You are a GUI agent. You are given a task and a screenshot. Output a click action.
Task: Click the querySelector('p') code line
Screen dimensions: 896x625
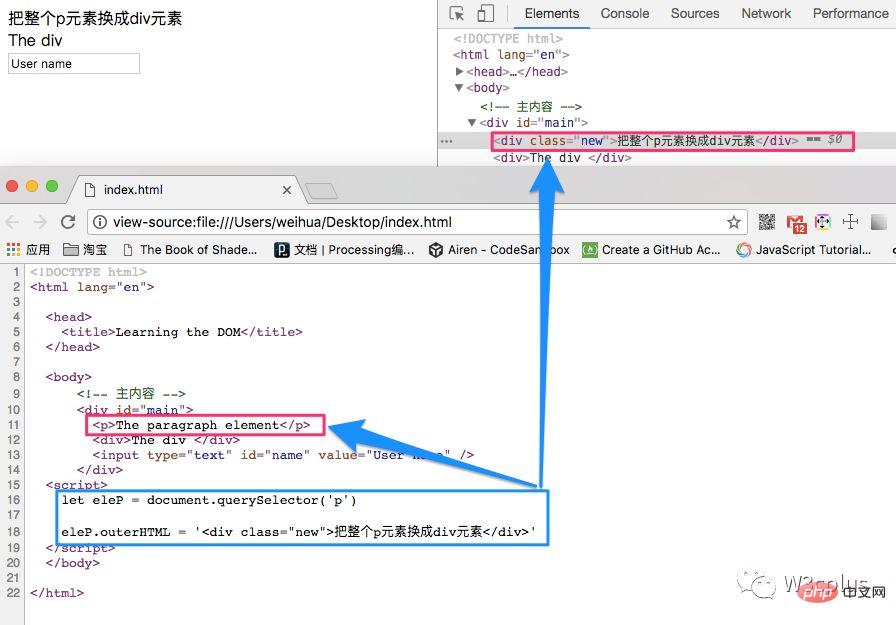point(209,500)
